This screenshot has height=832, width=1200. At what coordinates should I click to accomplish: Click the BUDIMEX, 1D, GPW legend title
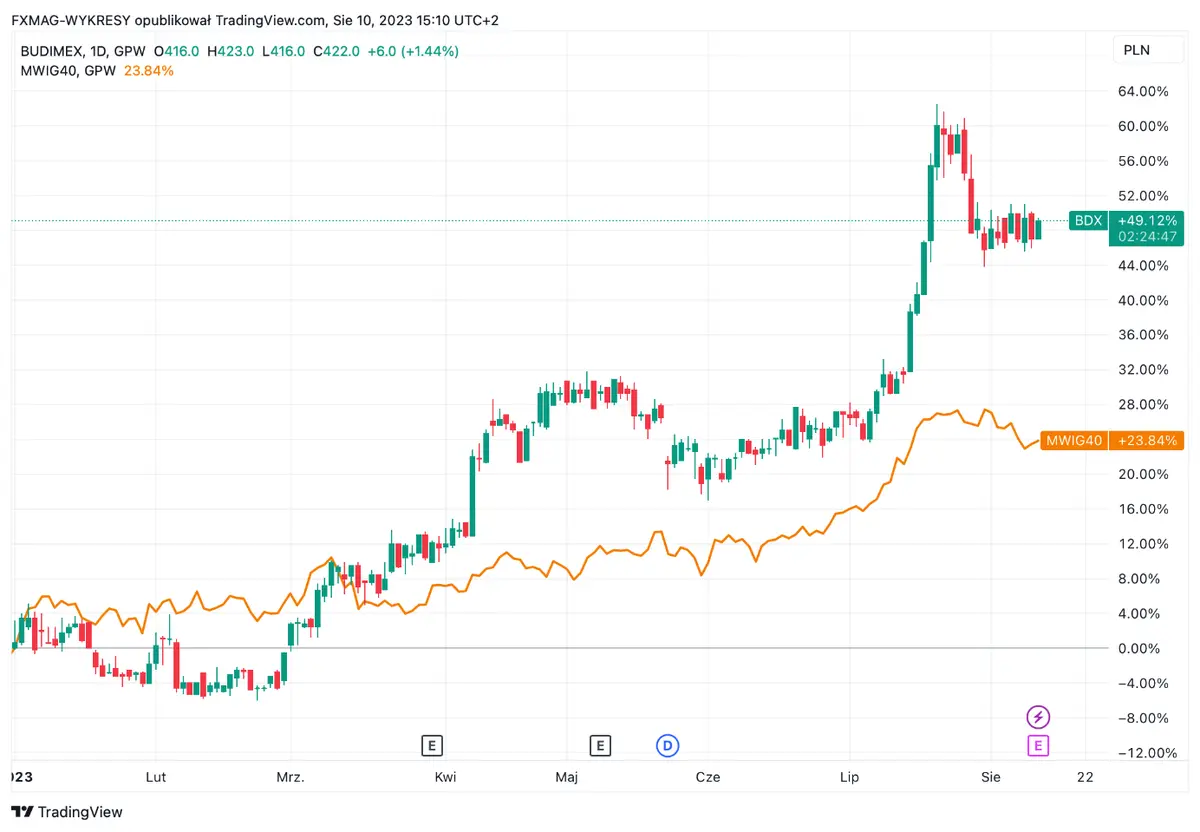(x=83, y=50)
